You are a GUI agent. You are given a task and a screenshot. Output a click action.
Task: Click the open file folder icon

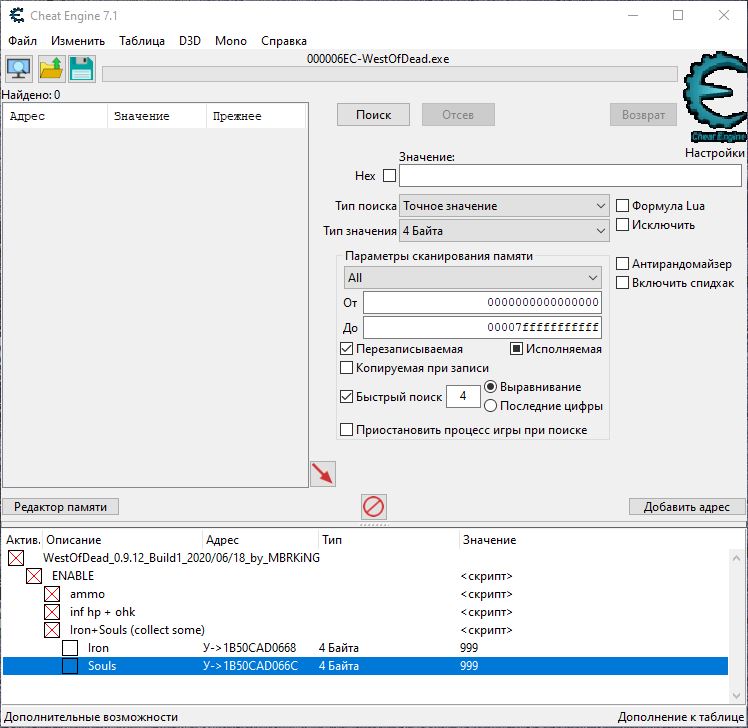coord(51,69)
